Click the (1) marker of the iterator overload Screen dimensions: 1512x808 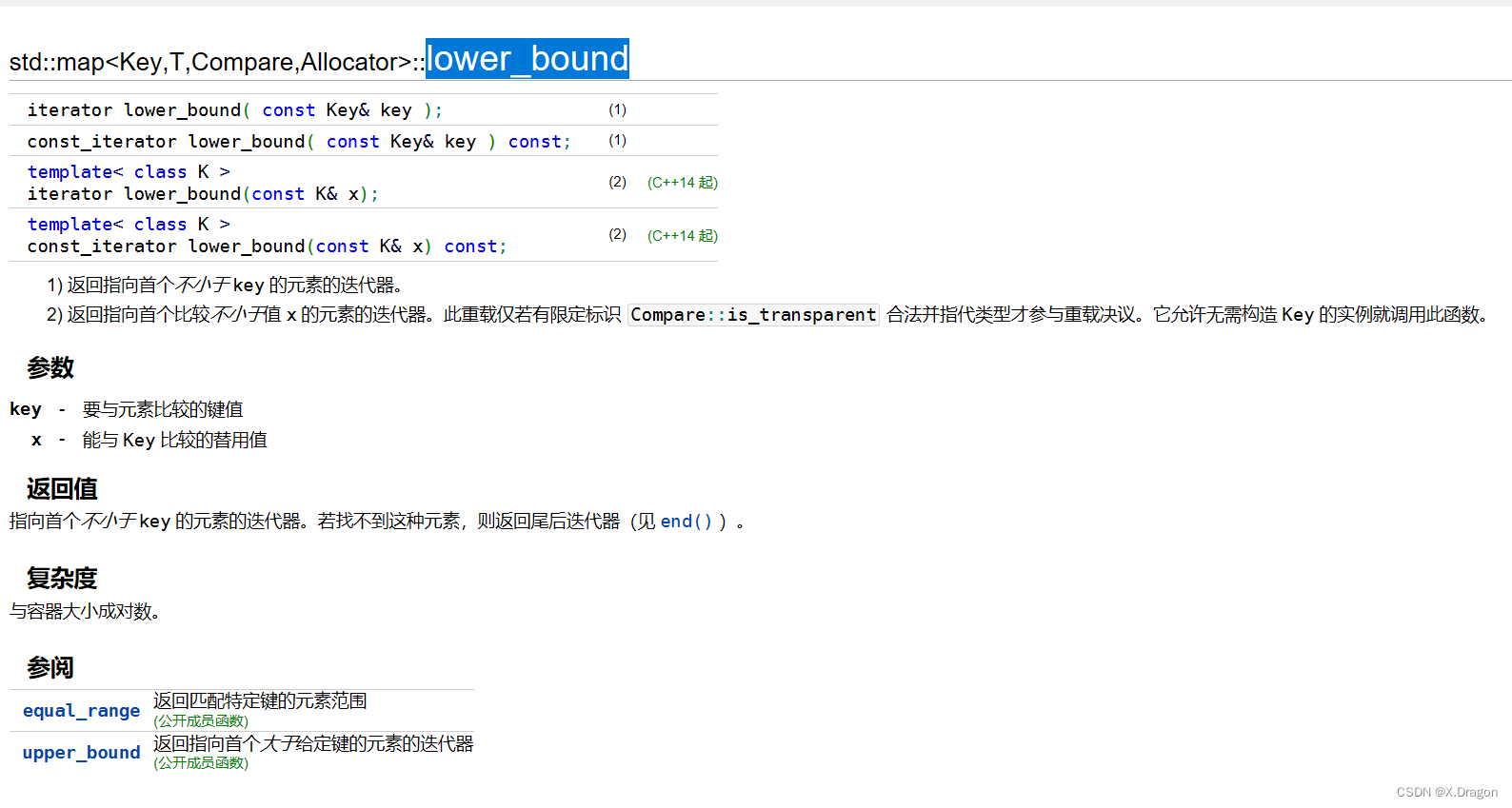pyautogui.click(x=618, y=110)
